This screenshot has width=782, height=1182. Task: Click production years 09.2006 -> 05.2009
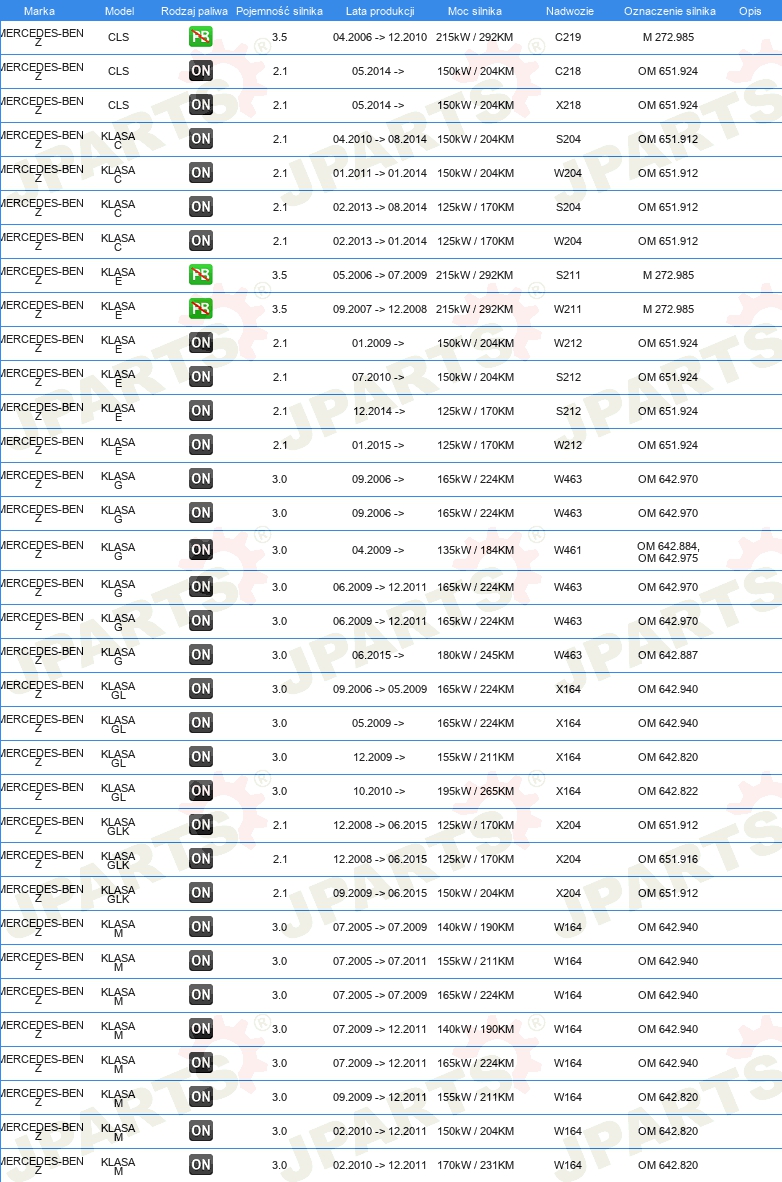(x=380, y=689)
